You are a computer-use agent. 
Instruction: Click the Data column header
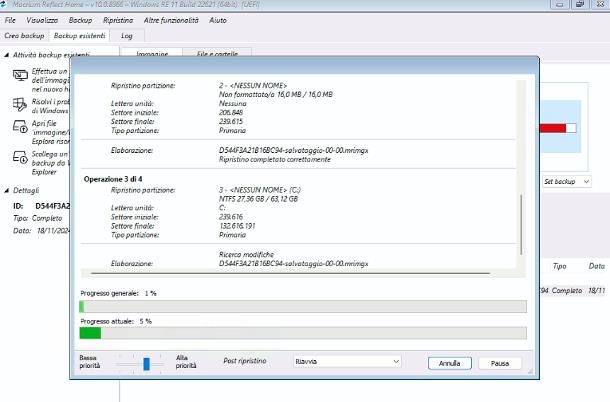(x=596, y=266)
